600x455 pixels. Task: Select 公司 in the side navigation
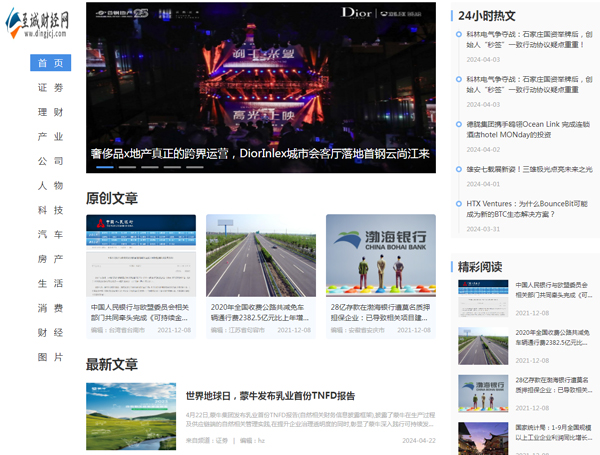click(x=51, y=161)
